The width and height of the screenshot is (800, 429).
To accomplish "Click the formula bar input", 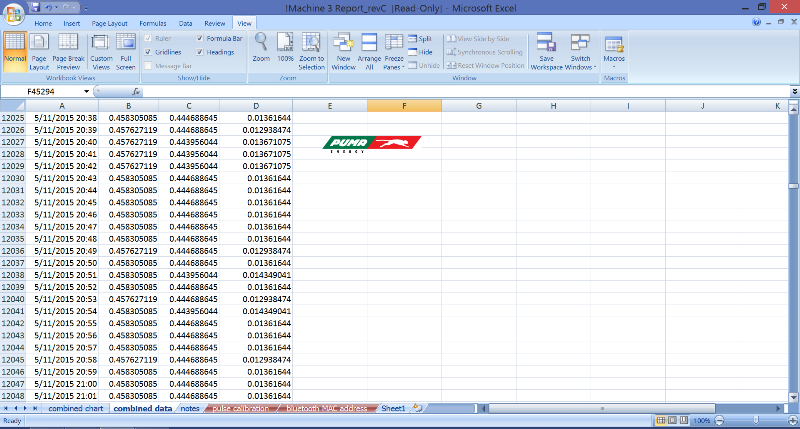I will [466, 91].
